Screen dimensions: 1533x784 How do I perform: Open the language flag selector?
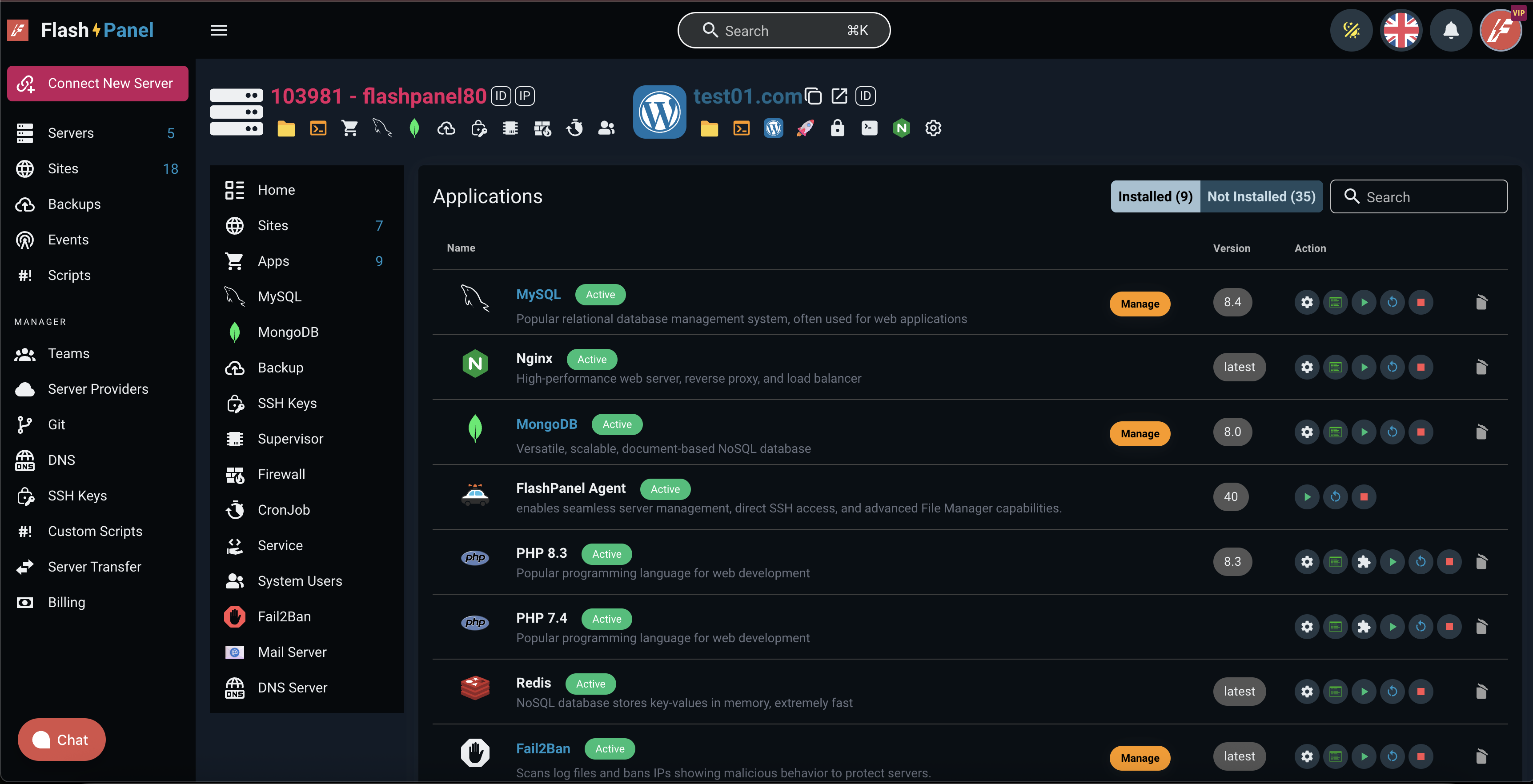click(x=1401, y=30)
